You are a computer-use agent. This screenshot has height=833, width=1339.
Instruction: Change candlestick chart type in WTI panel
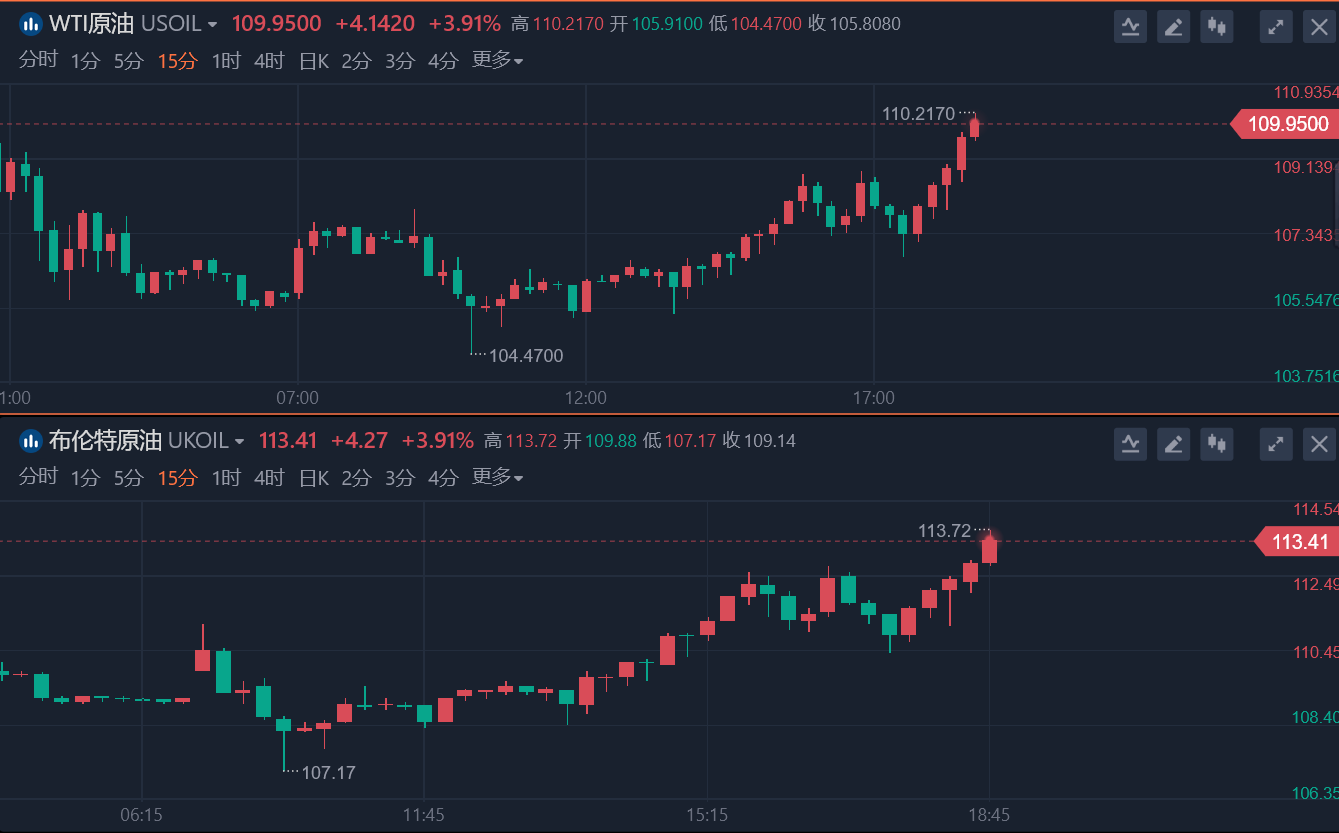click(1217, 26)
